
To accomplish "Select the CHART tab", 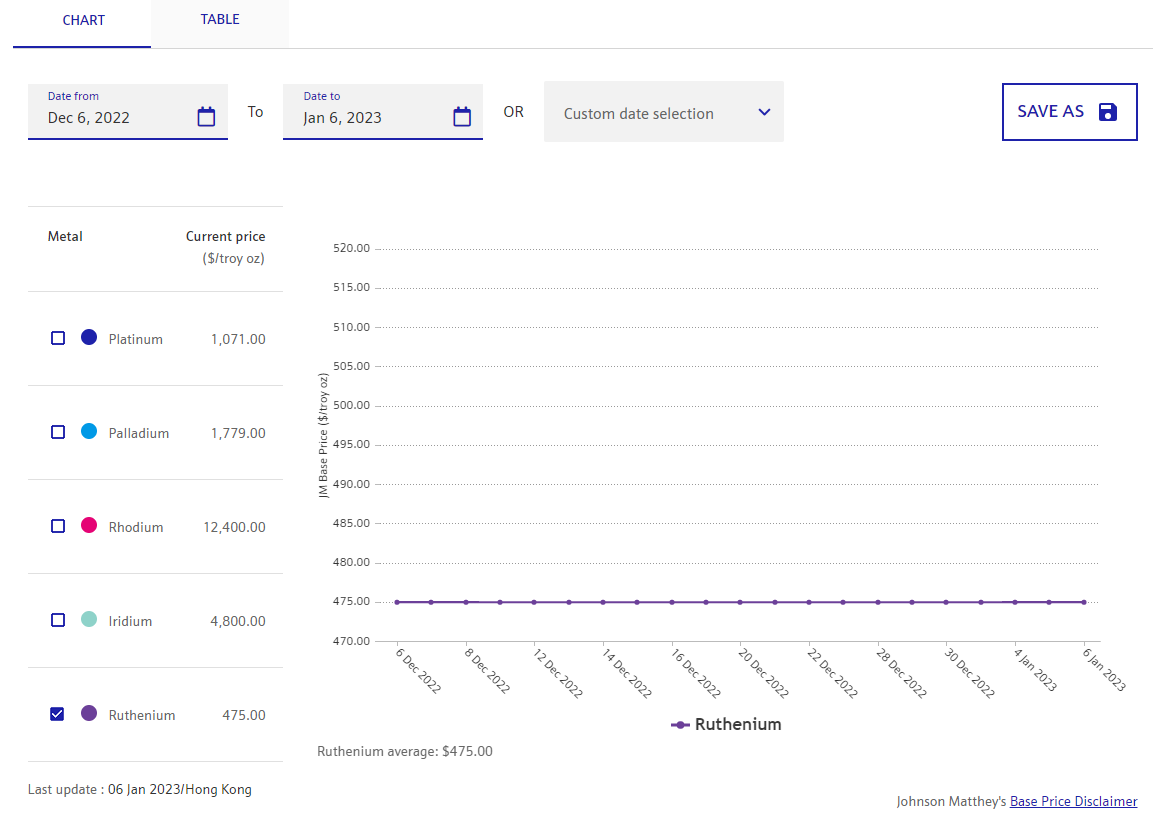I will [x=83, y=21].
